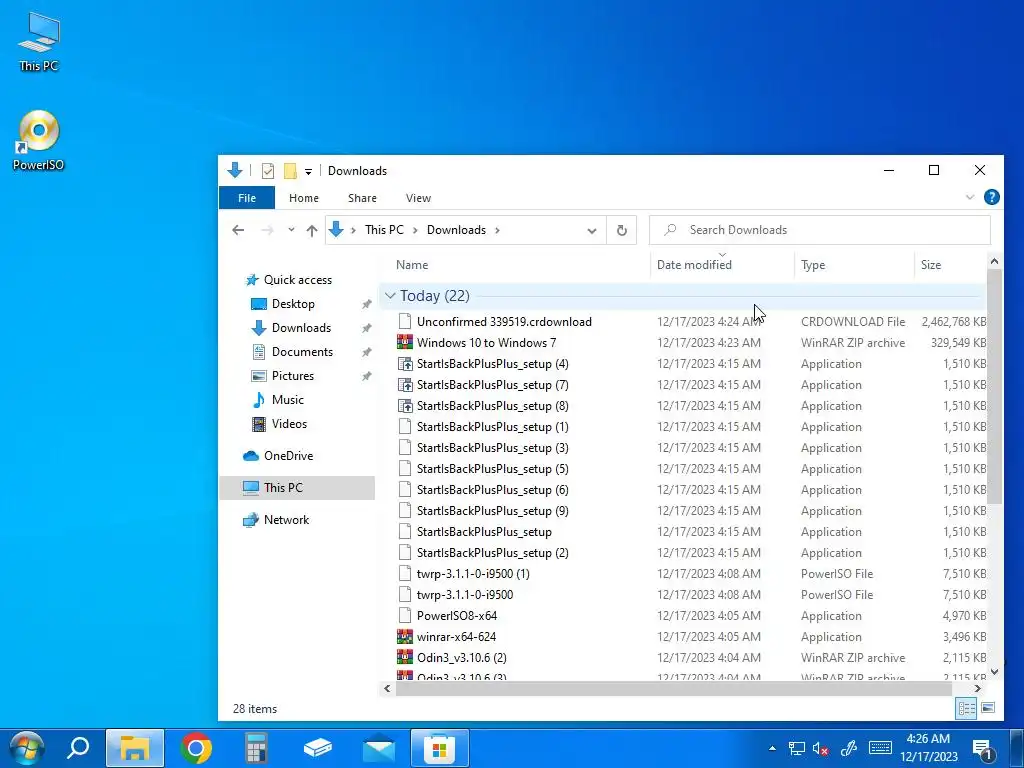The width and height of the screenshot is (1024, 768).
Task: Open Calculator from the taskbar
Action: click(257, 748)
